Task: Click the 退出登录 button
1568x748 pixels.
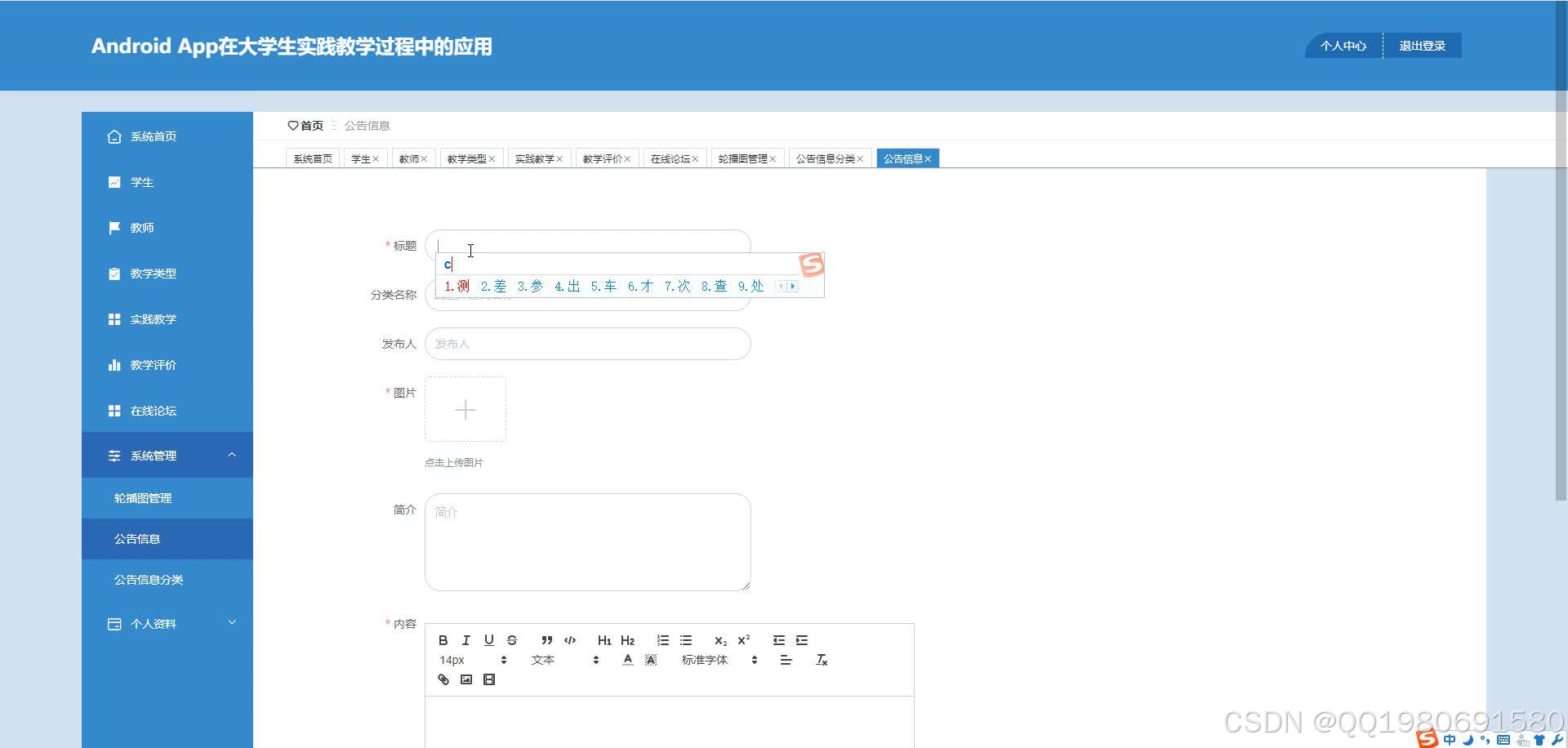Action: pyautogui.click(x=1422, y=45)
